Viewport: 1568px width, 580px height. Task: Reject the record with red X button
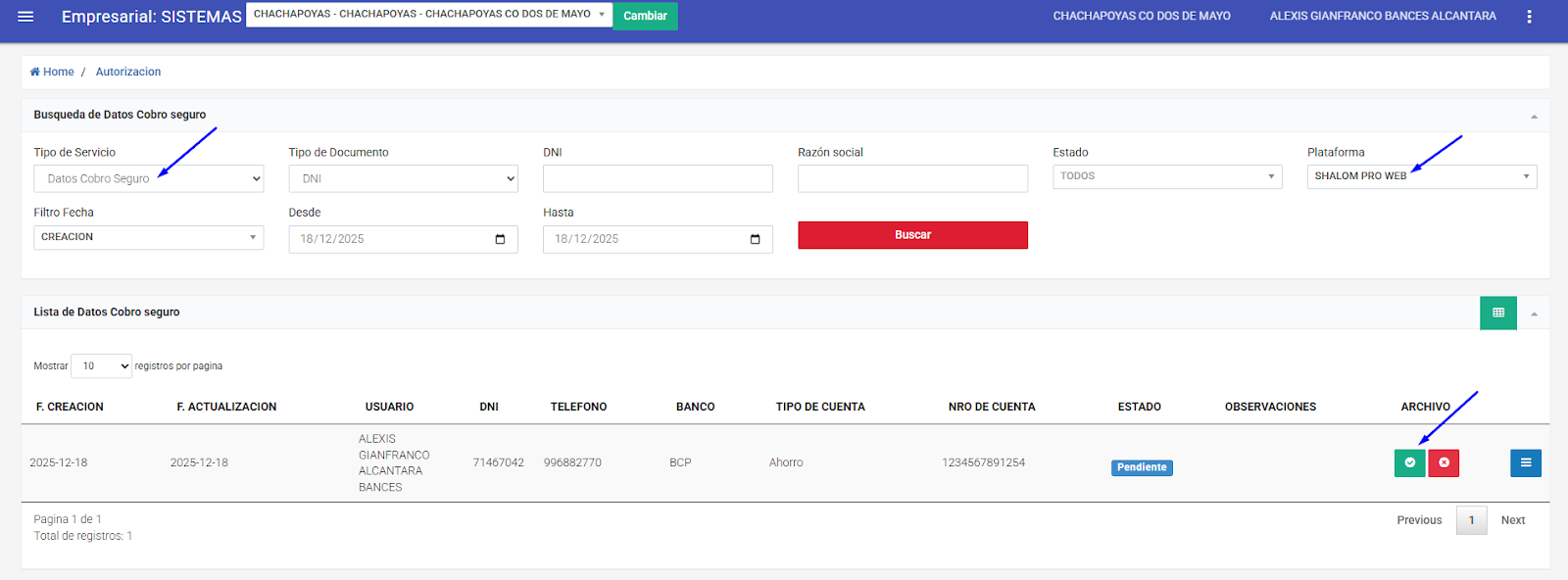[x=1444, y=462]
